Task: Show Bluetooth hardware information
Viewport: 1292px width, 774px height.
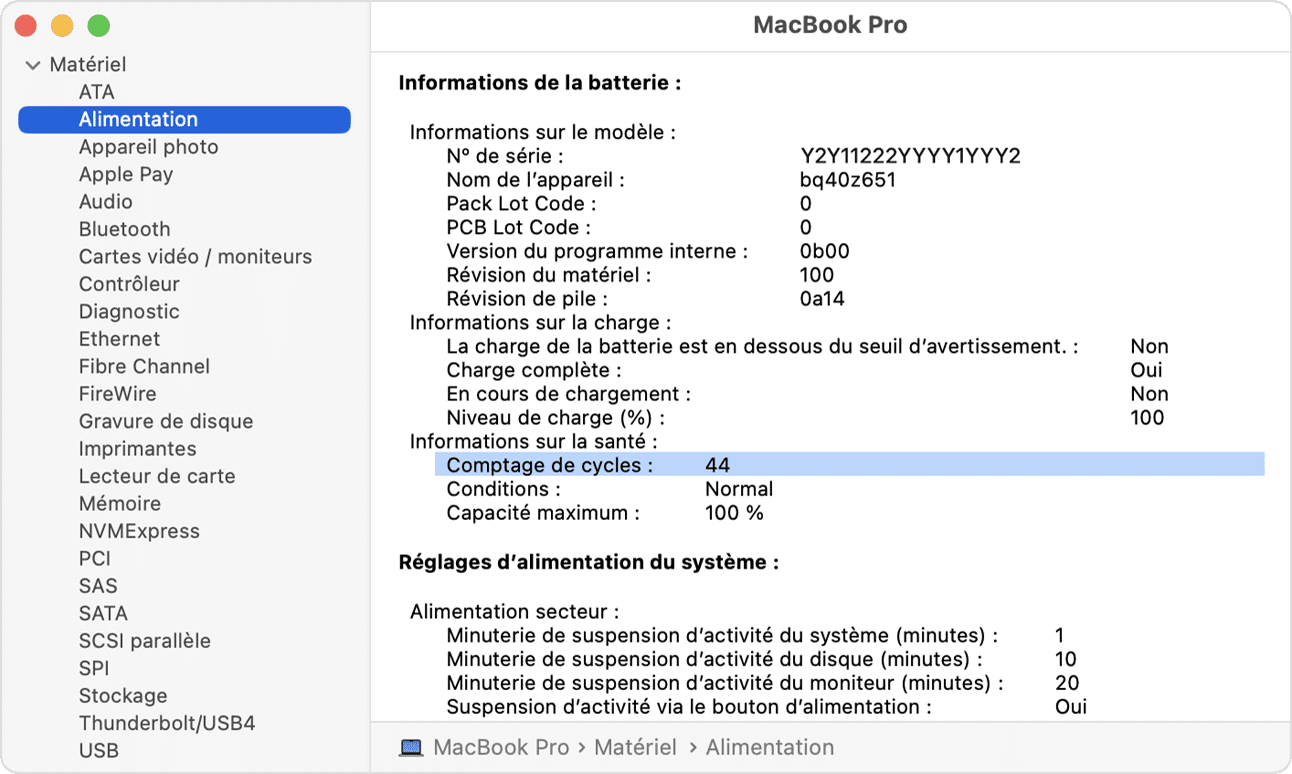Action: click(125, 229)
